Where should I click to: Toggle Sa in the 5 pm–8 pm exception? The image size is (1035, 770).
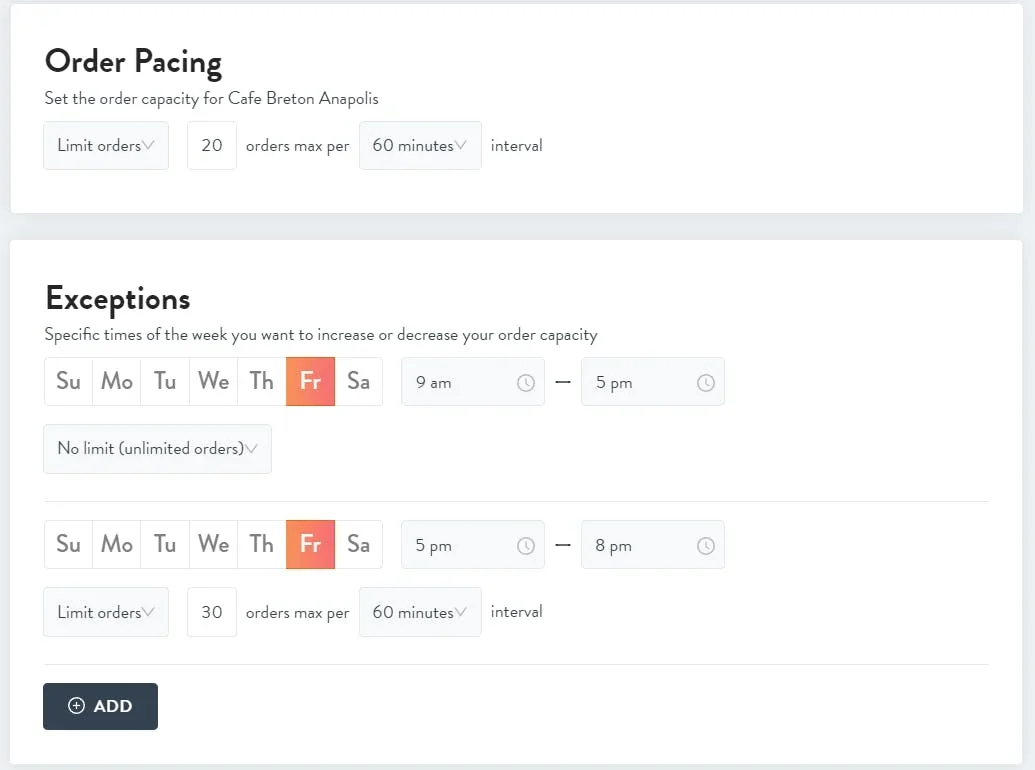point(358,544)
